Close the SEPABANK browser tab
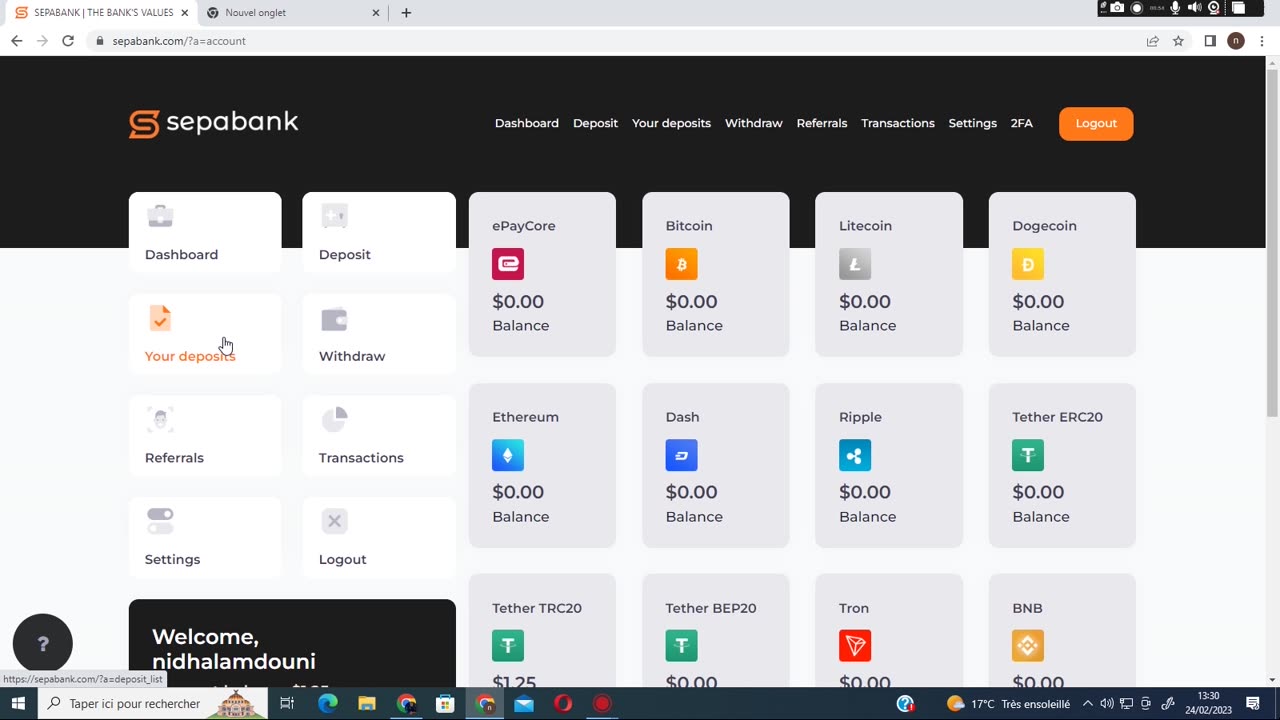Image resolution: width=1280 pixels, height=720 pixels. pos(184,13)
